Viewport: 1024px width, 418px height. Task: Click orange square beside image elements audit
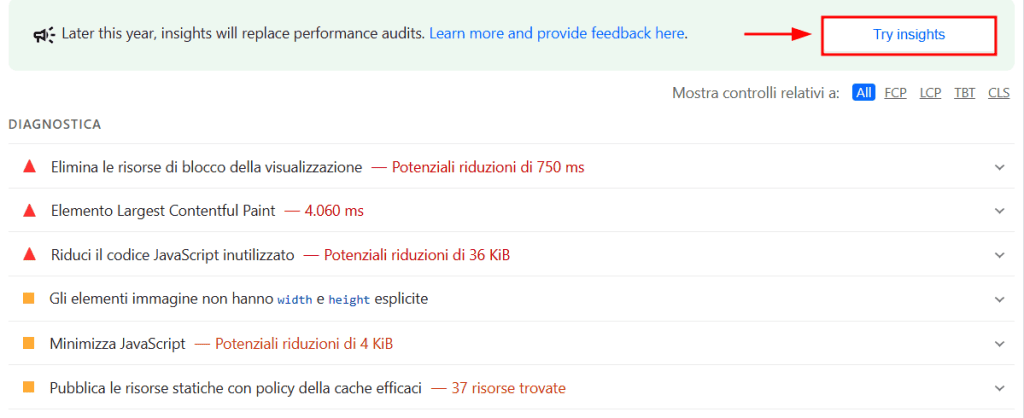point(29,299)
